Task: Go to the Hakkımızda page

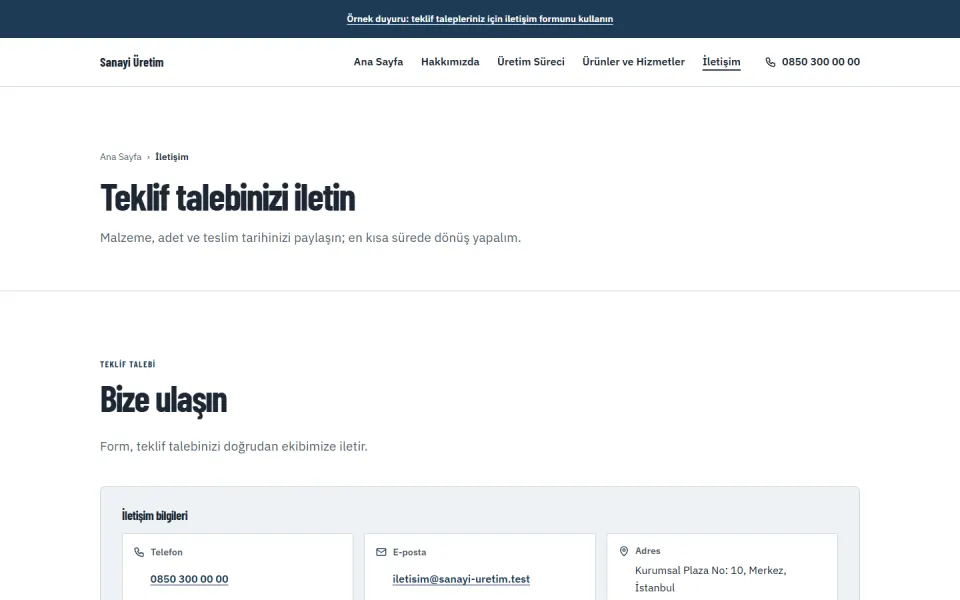Action: pos(450,62)
